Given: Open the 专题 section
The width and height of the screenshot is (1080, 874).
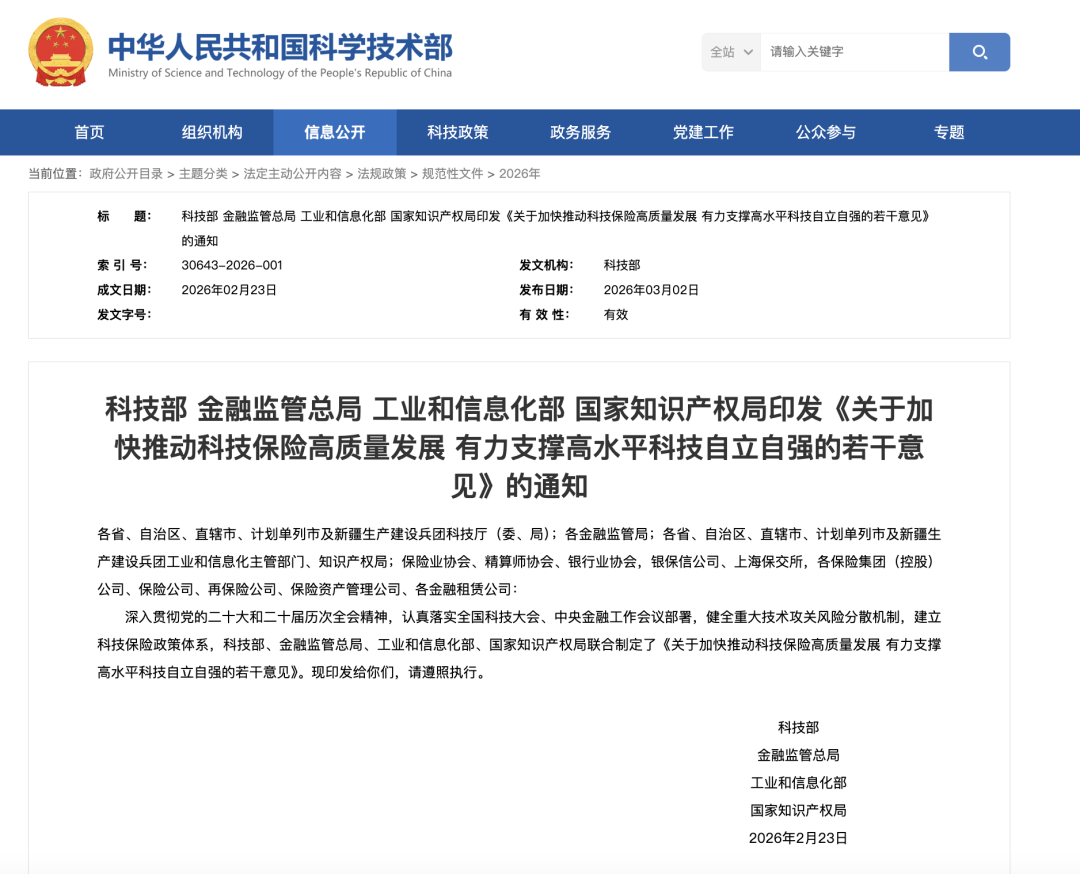Looking at the screenshot, I should coord(949,131).
